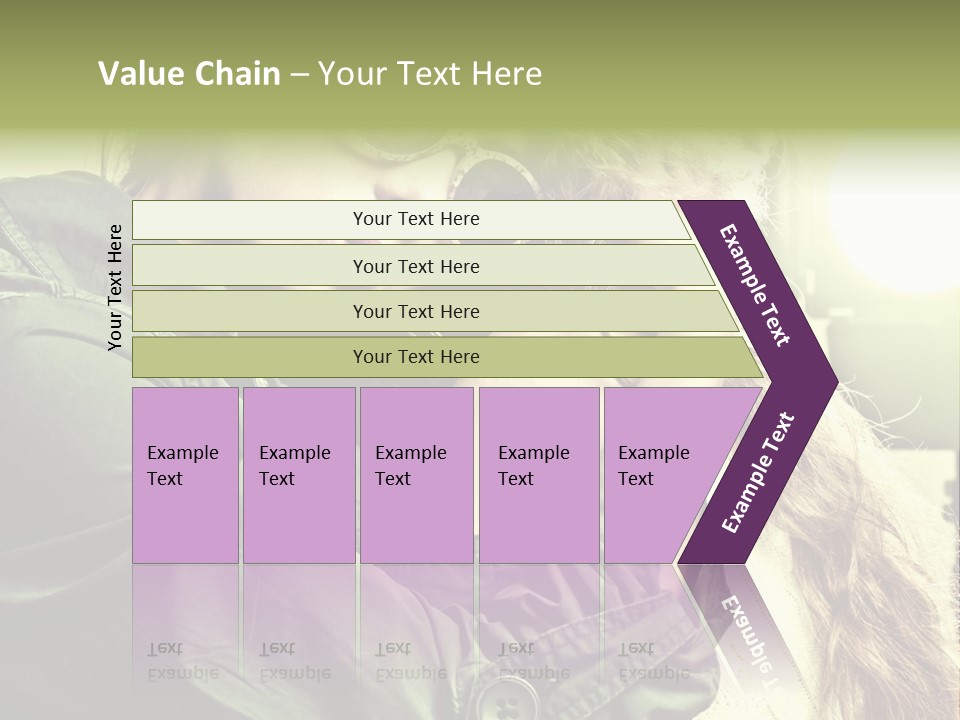Select the fourth pink Example Text box
The height and width of the screenshot is (720, 960).
[538, 475]
